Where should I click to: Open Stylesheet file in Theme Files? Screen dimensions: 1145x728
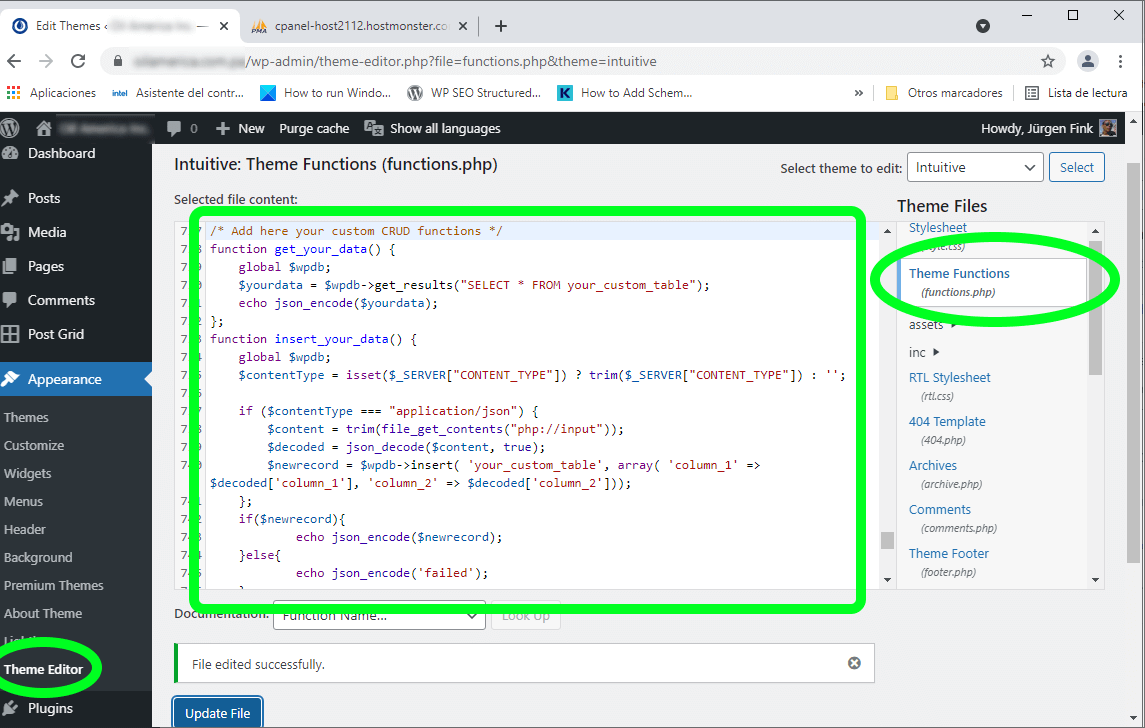tap(938, 228)
